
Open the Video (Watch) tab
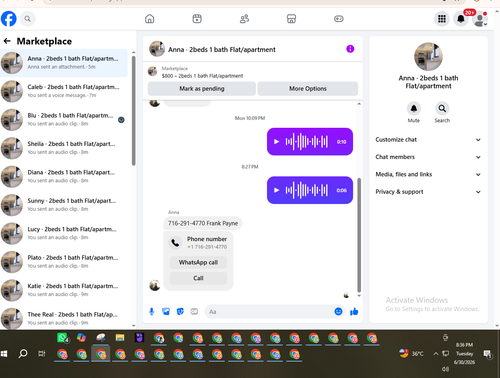197,19
